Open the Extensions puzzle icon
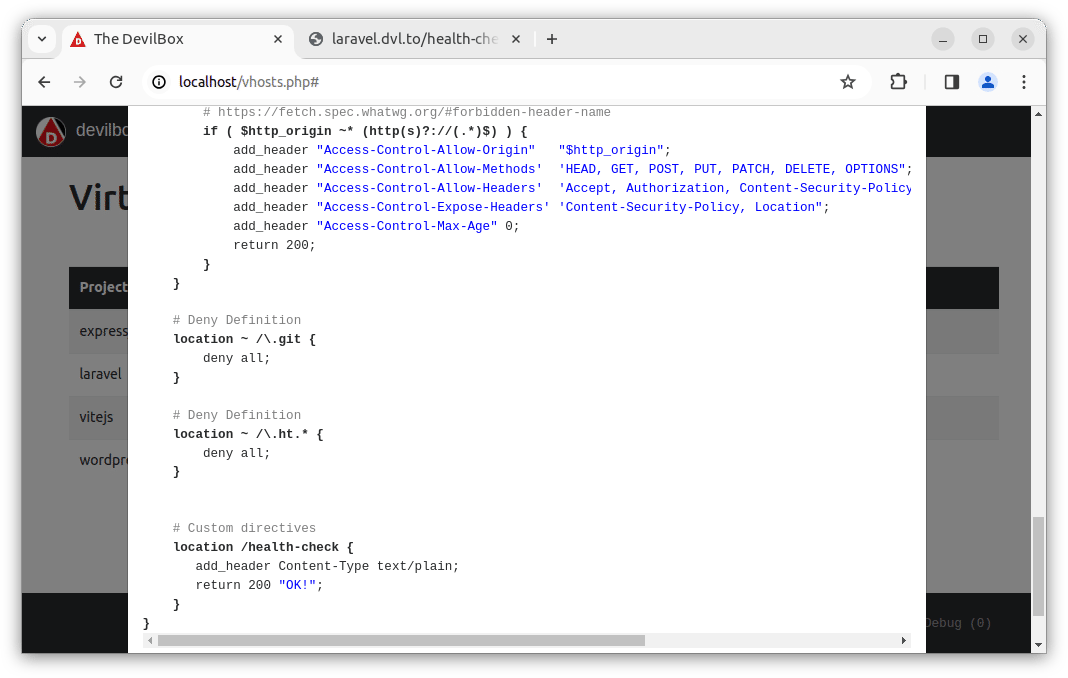This screenshot has height=678, width=1068. tap(899, 82)
